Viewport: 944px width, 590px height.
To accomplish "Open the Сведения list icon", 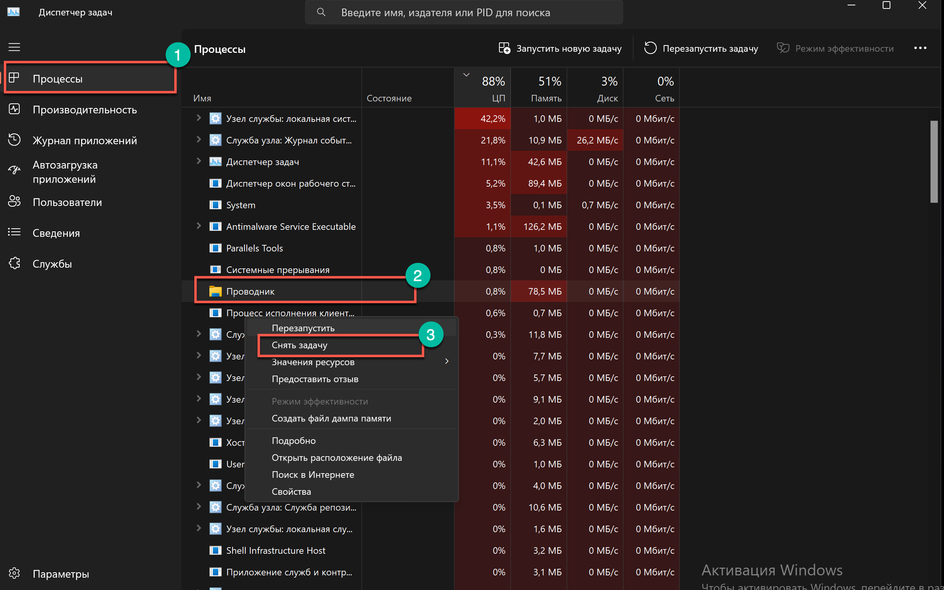I will (x=14, y=232).
